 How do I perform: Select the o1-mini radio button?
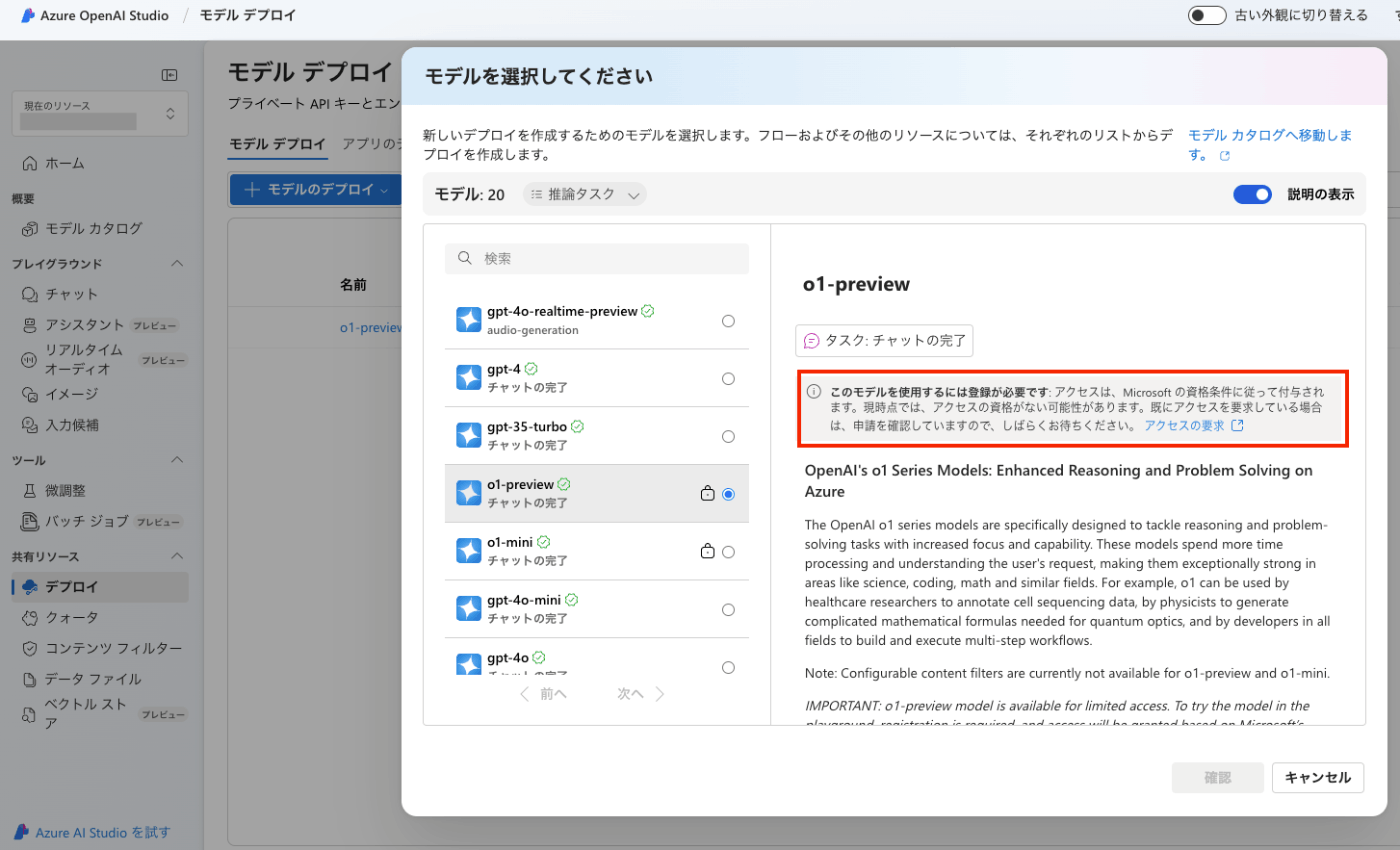click(x=728, y=552)
